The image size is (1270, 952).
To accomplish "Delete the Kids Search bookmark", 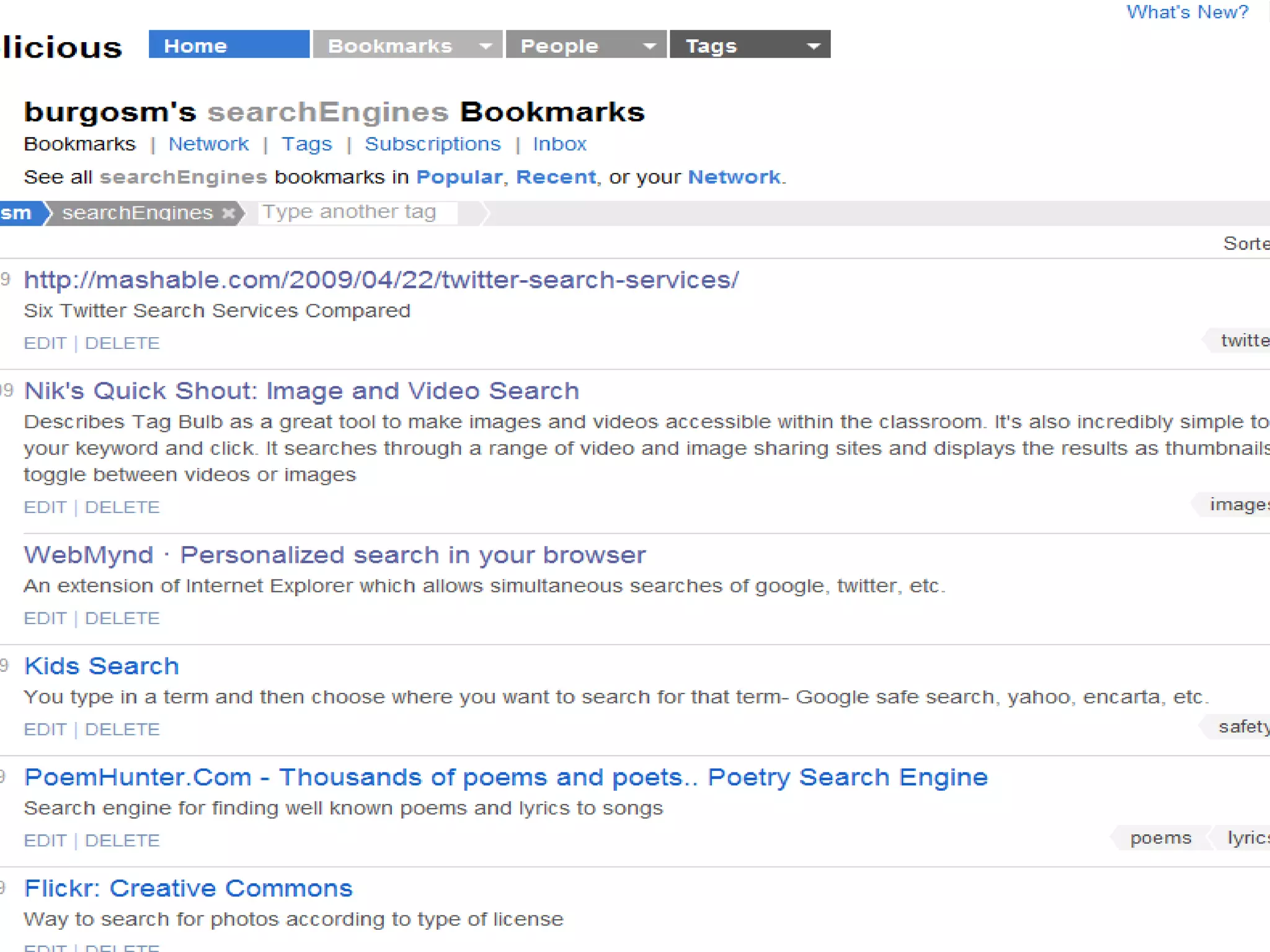I will (x=122, y=729).
